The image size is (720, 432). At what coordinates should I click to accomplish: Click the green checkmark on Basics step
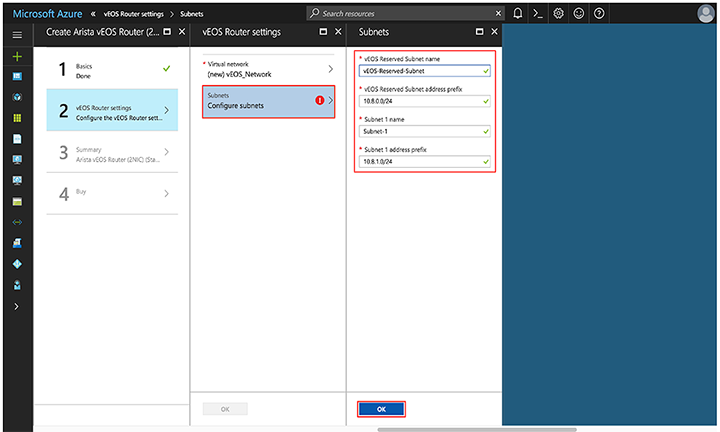pos(166,69)
